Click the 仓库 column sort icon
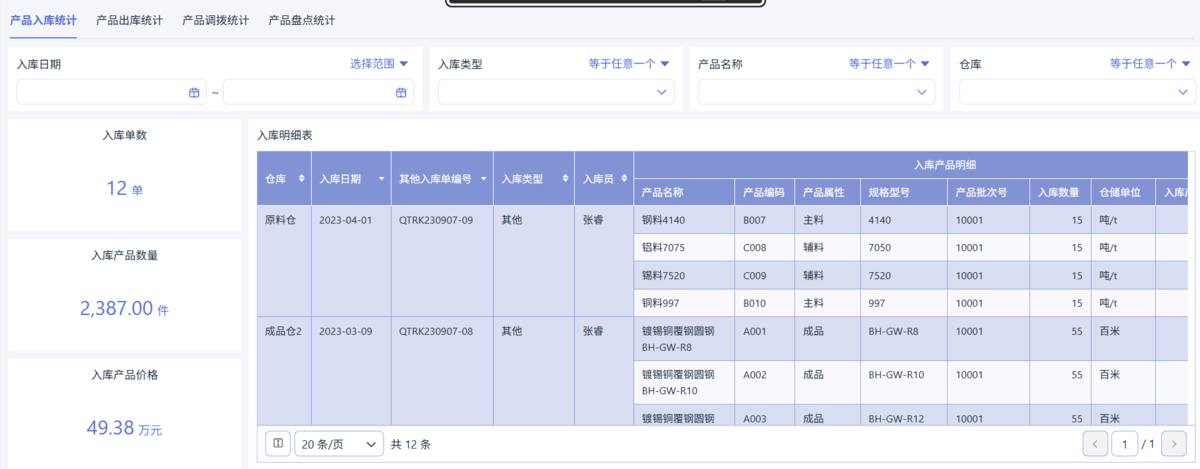Screen dimensions: 1200x469 click(302, 179)
